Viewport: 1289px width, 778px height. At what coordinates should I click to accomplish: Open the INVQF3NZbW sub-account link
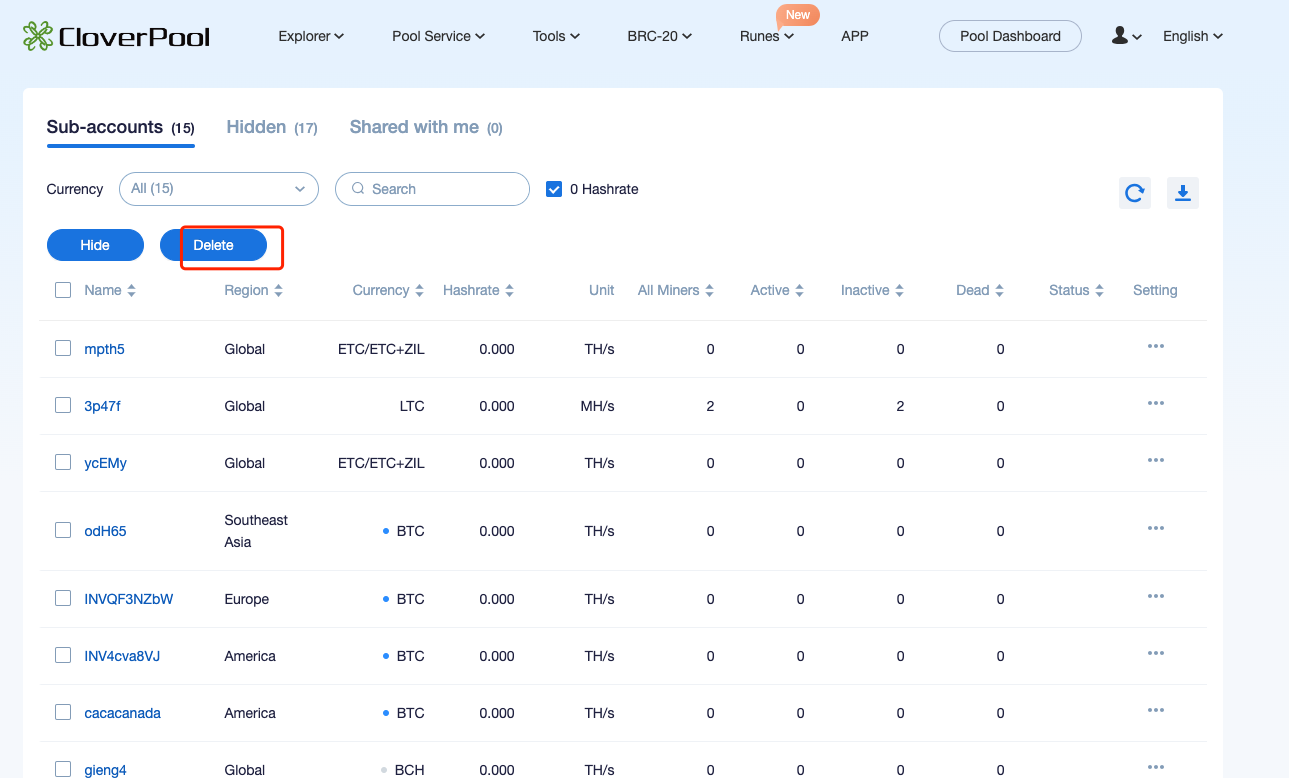click(129, 599)
